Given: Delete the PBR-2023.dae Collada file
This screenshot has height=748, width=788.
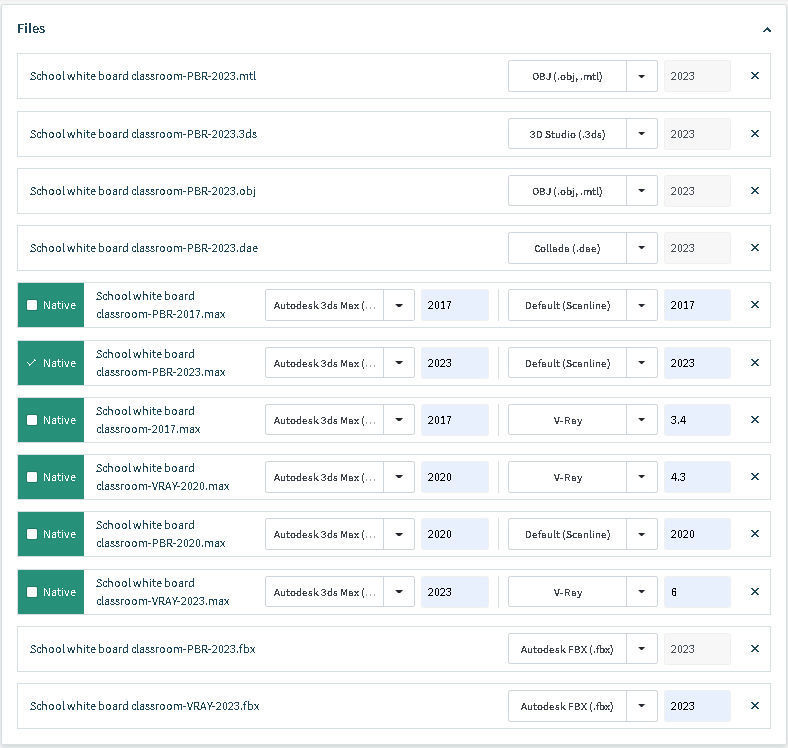Looking at the screenshot, I should (755, 248).
